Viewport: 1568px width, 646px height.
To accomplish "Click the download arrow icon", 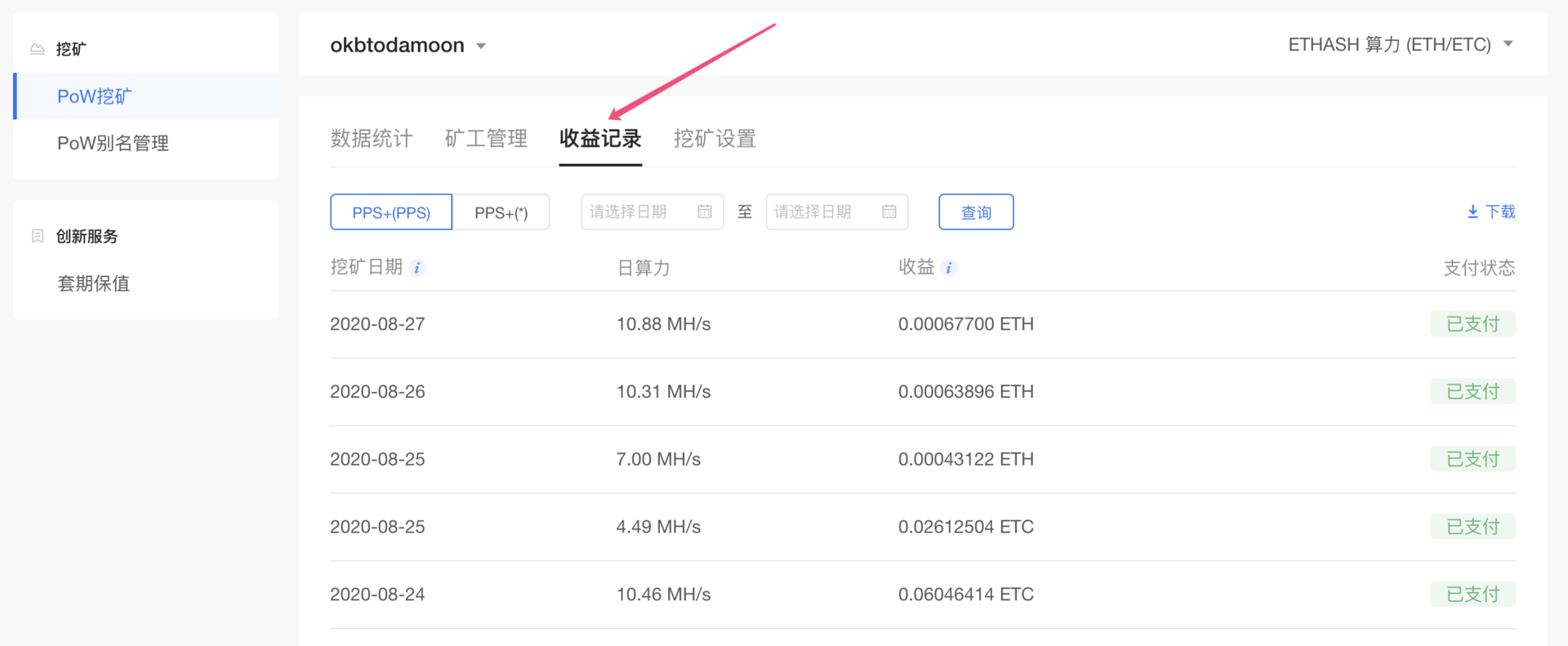I will (x=1472, y=212).
